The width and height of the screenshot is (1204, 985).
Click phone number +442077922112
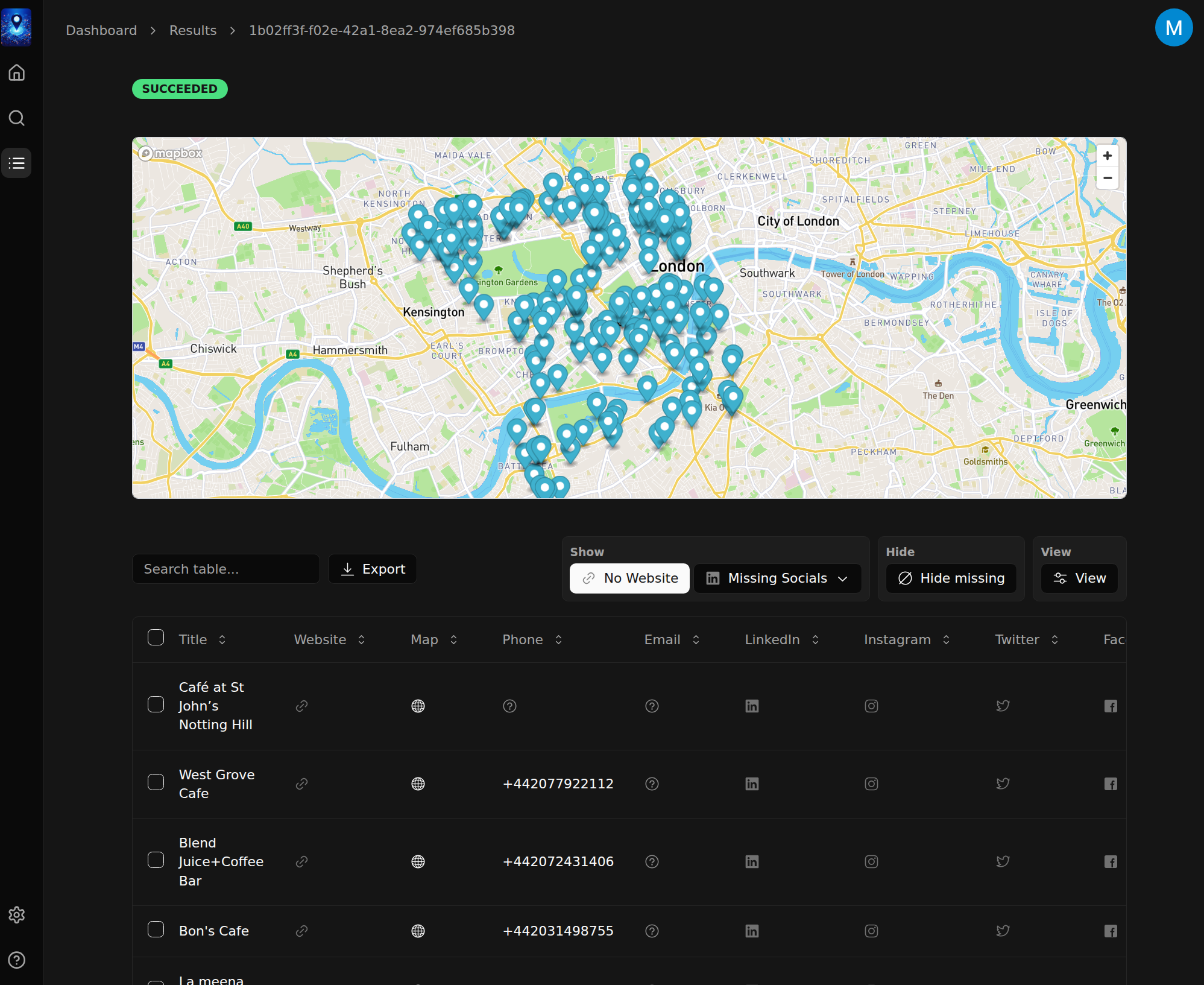(x=558, y=784)
